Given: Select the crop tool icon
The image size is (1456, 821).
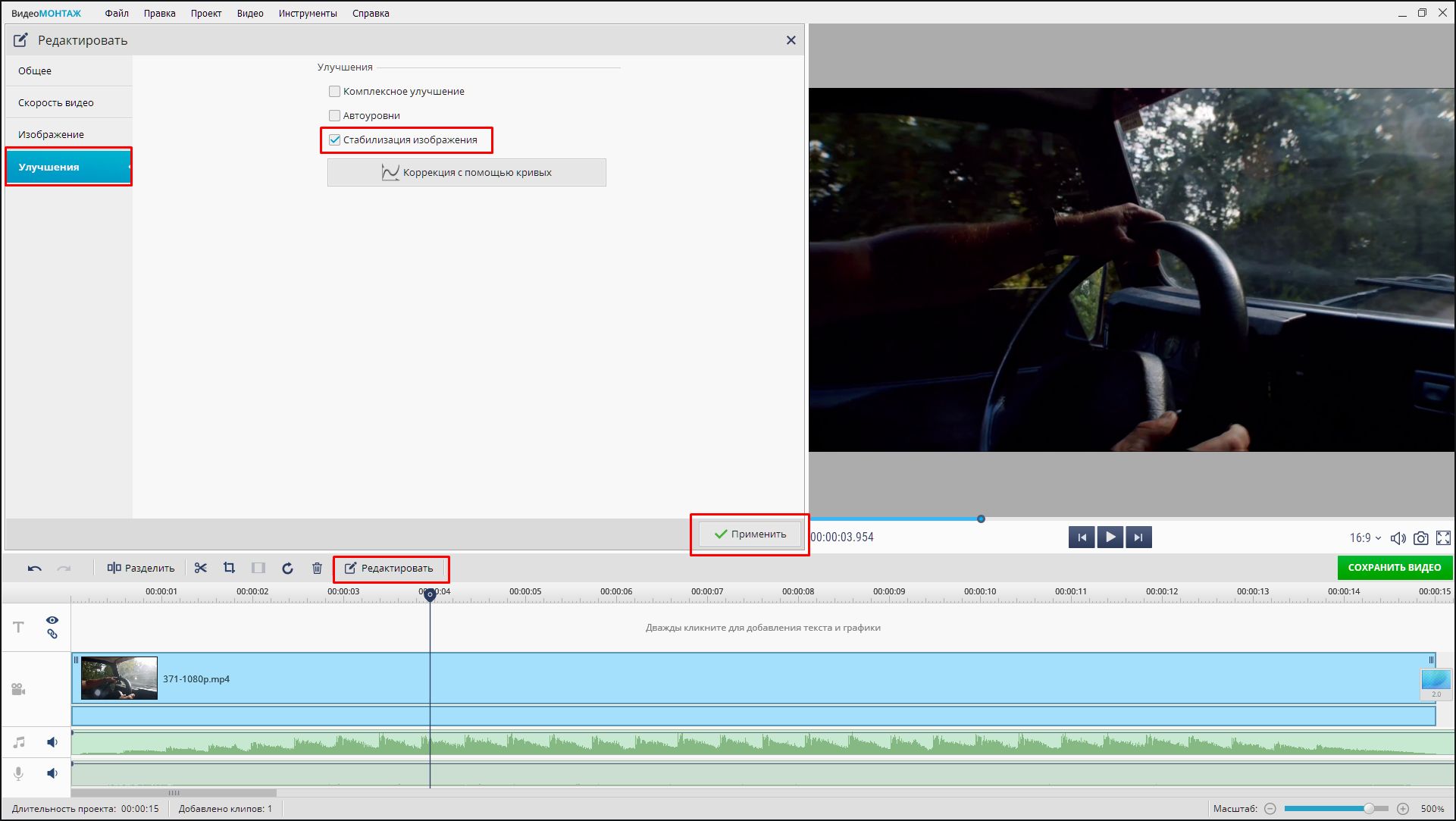Looking at the screenshot, I should point(229,568).
